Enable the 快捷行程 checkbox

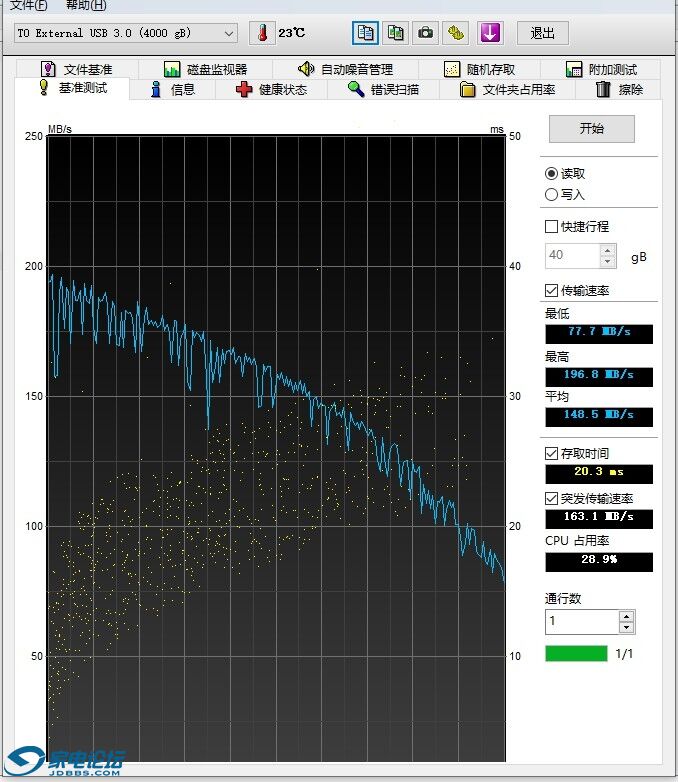551,226
